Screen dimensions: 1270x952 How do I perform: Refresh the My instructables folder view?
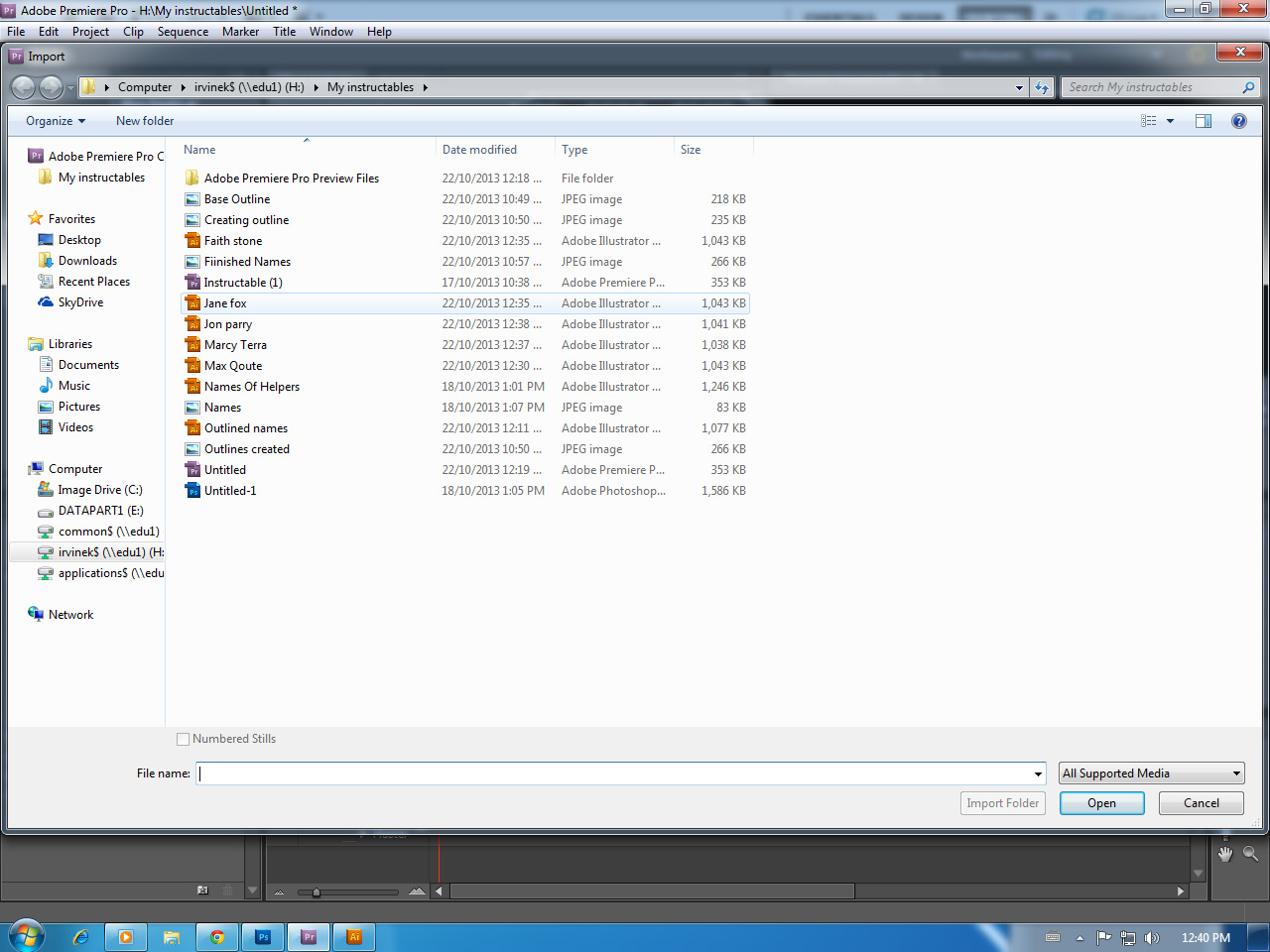tap(1041, 87)
